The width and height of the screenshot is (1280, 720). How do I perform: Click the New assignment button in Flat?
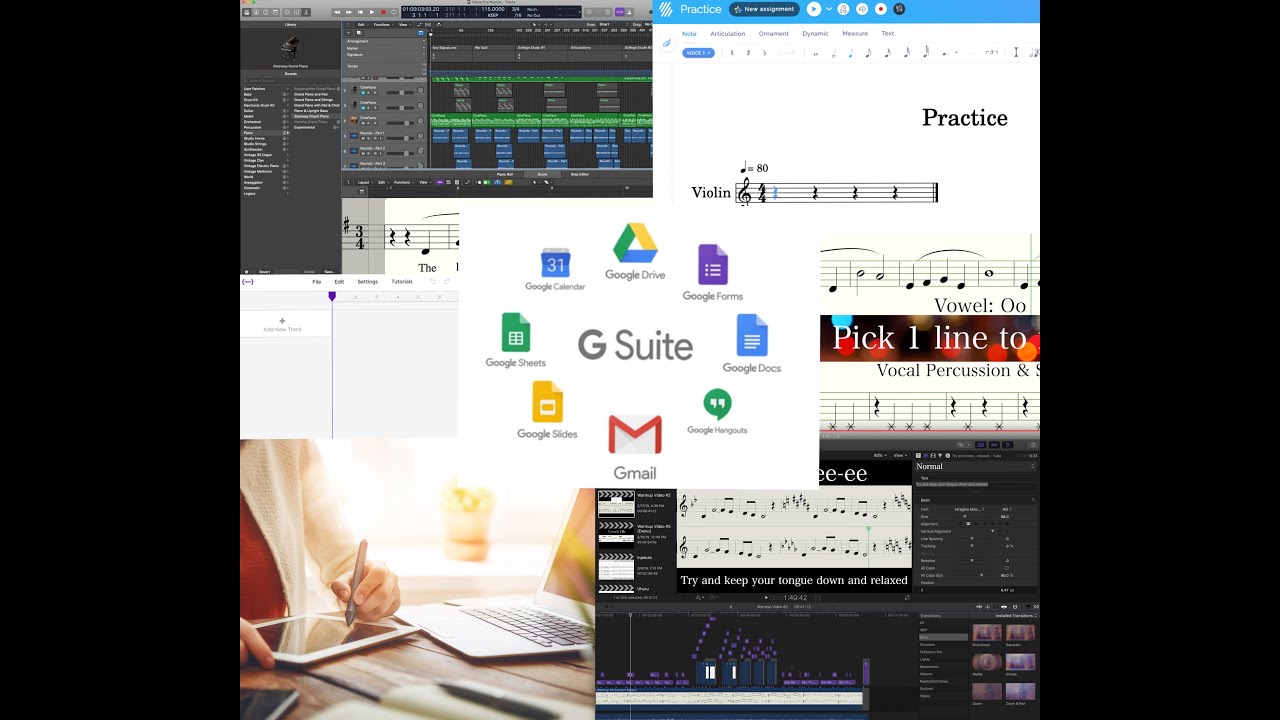[x=765, y=9]
